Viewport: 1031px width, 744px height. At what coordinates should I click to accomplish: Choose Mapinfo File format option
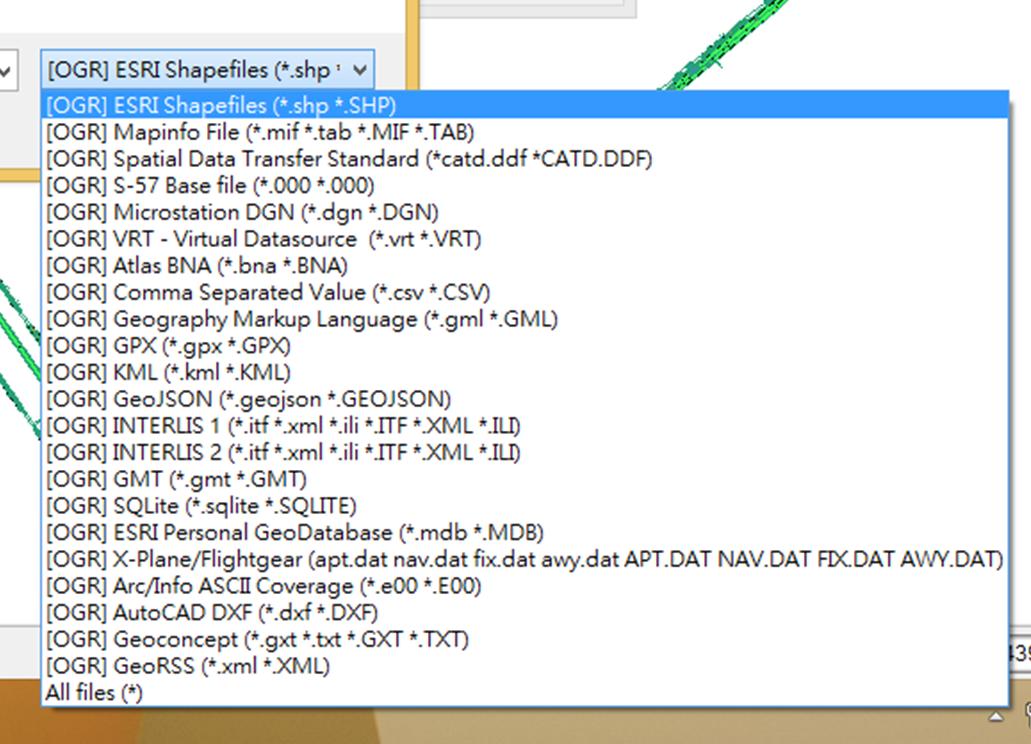[x=525, y=132]
